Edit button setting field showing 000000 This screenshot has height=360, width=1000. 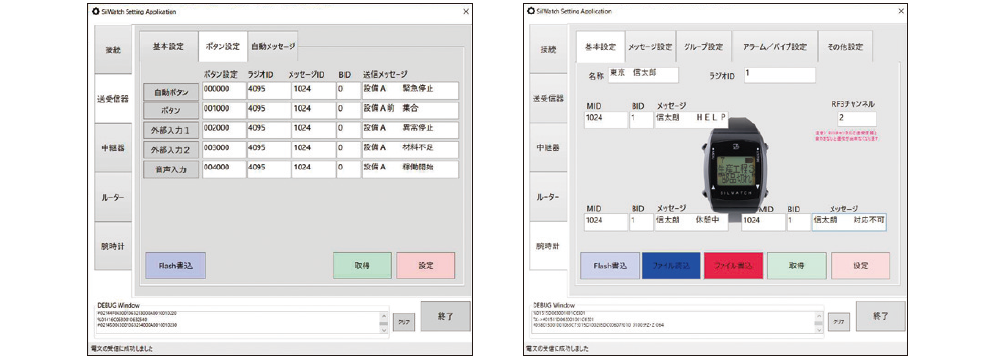pos(224,91)
